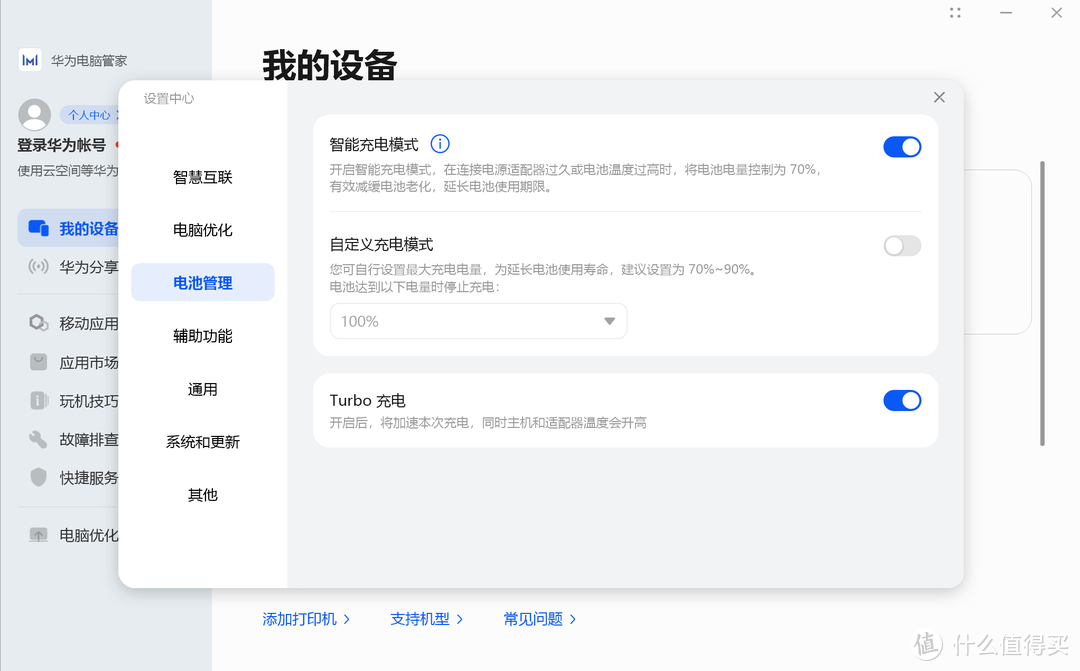The width and height of the screenshot is (1080, 671).
Task: Click 登录华为帐号 text
Action: 61,145
